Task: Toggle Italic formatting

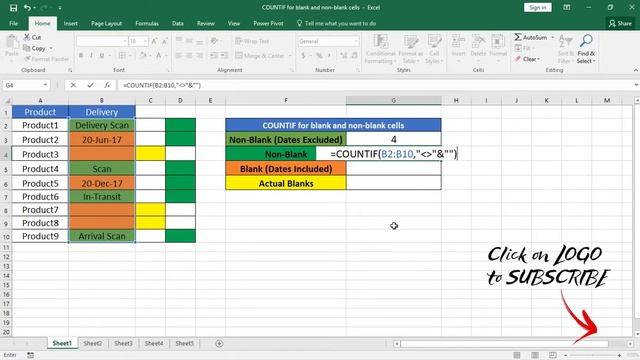Action: tap(91, 55)
